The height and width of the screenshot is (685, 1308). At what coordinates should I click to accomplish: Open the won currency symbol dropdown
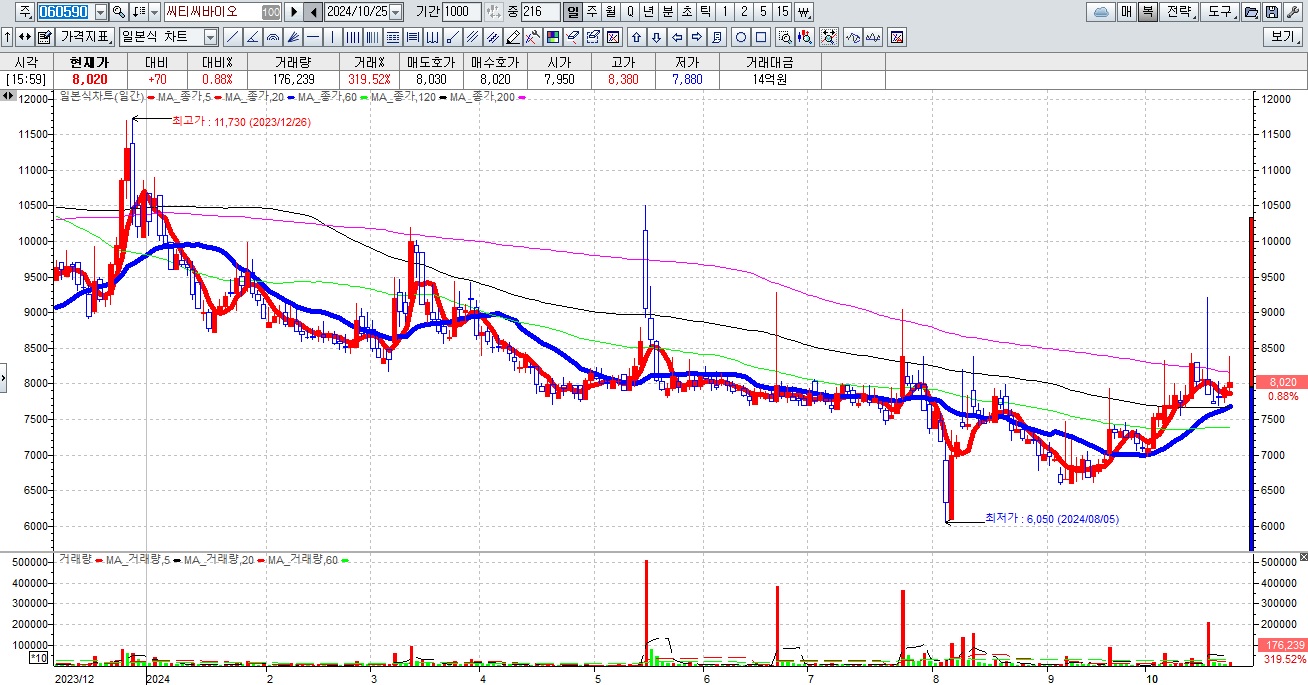tap(803, 12)
